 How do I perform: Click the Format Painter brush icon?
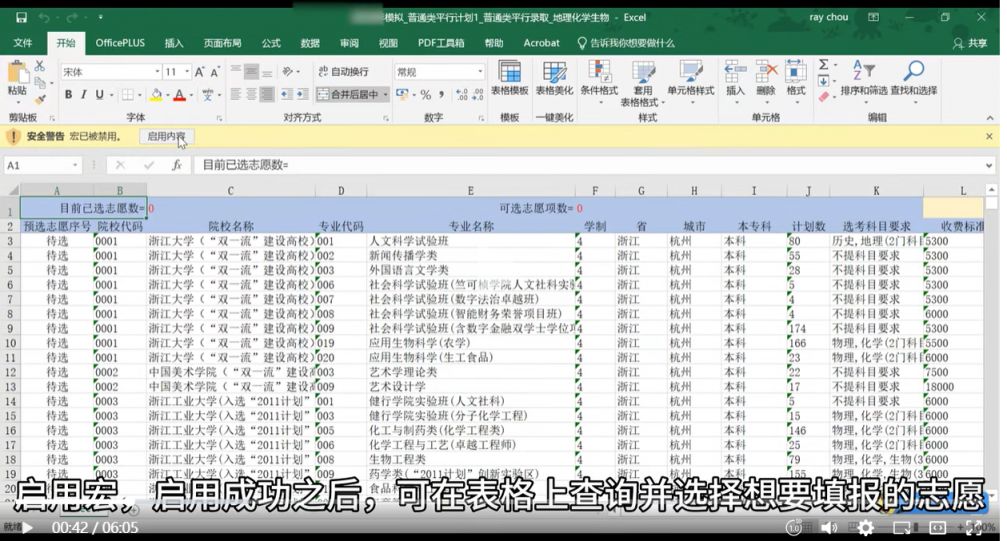(x=40, y=100)
